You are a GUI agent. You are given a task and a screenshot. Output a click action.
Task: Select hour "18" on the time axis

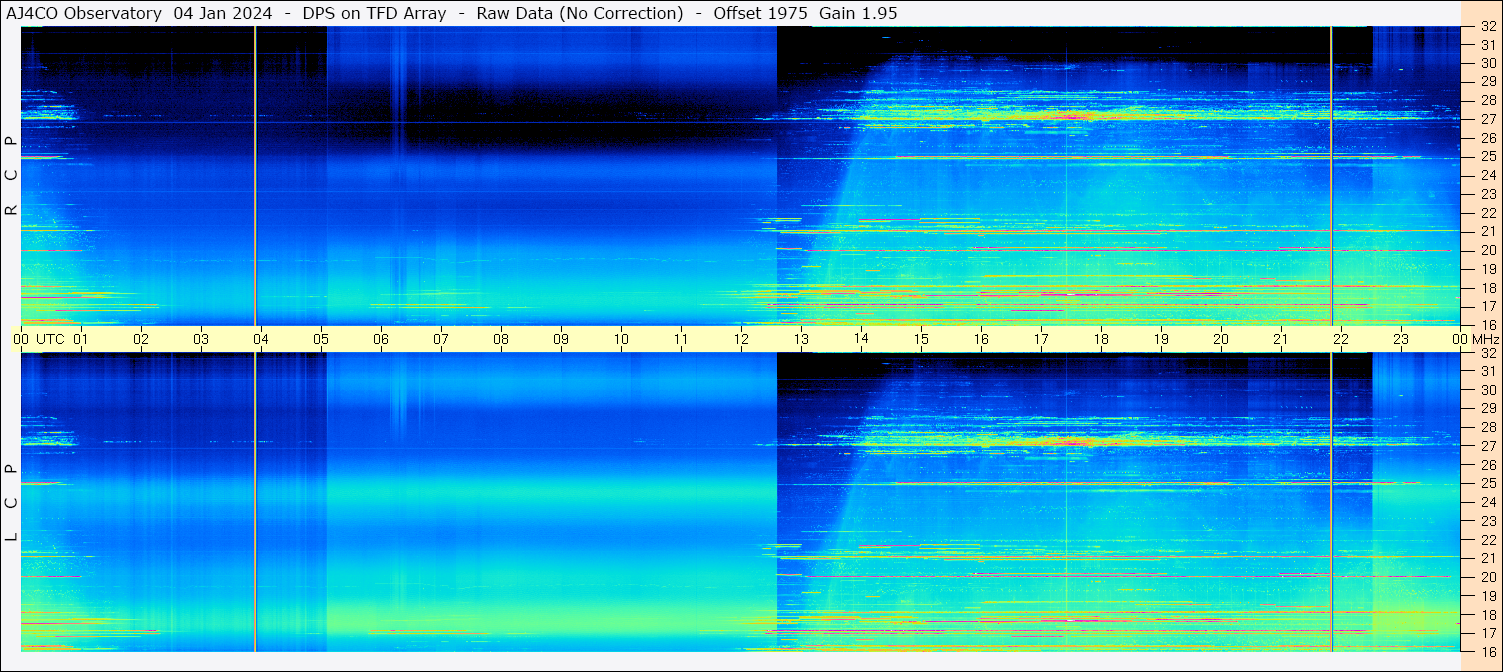pyautogui.click(x=1101, y=339)
